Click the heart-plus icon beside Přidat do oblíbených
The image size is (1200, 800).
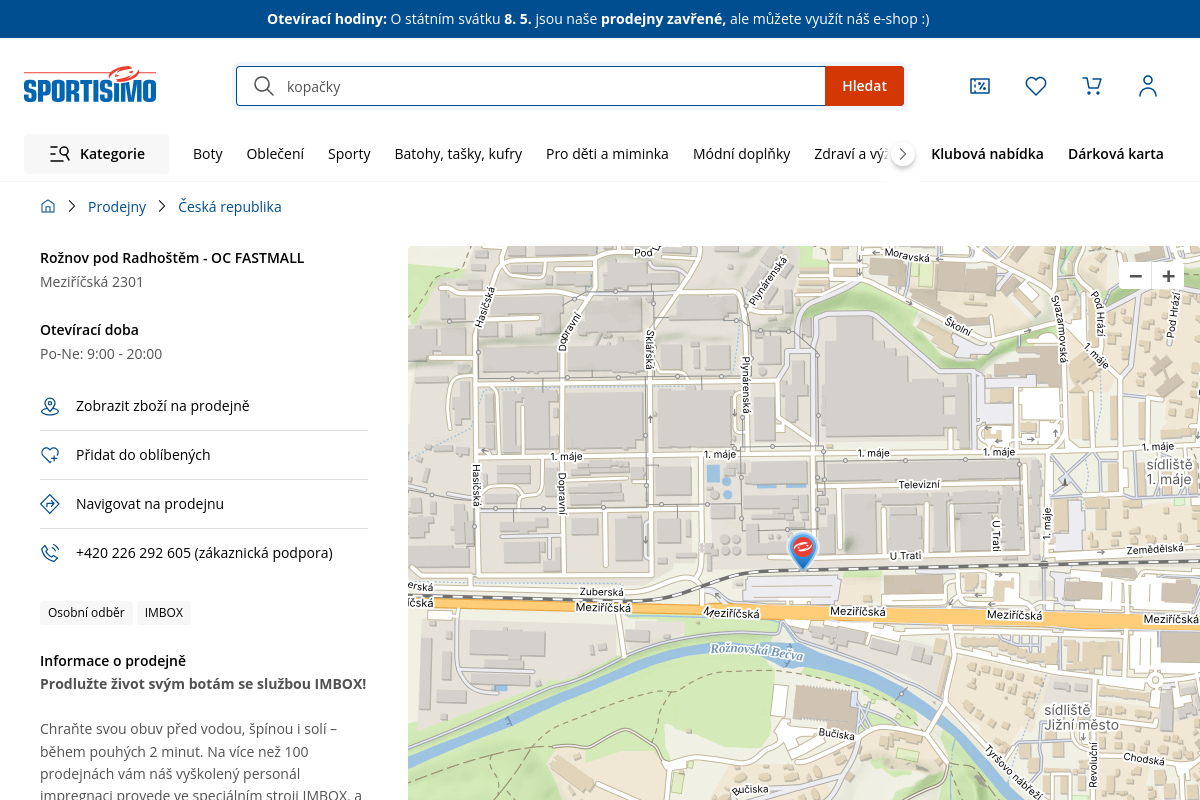point(50,455)
